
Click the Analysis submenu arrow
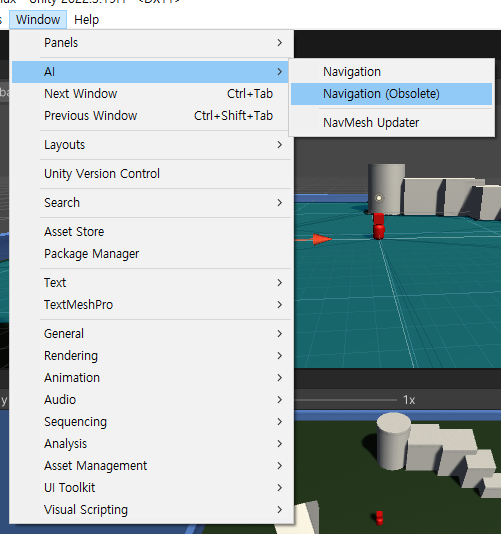click(280, 444)
